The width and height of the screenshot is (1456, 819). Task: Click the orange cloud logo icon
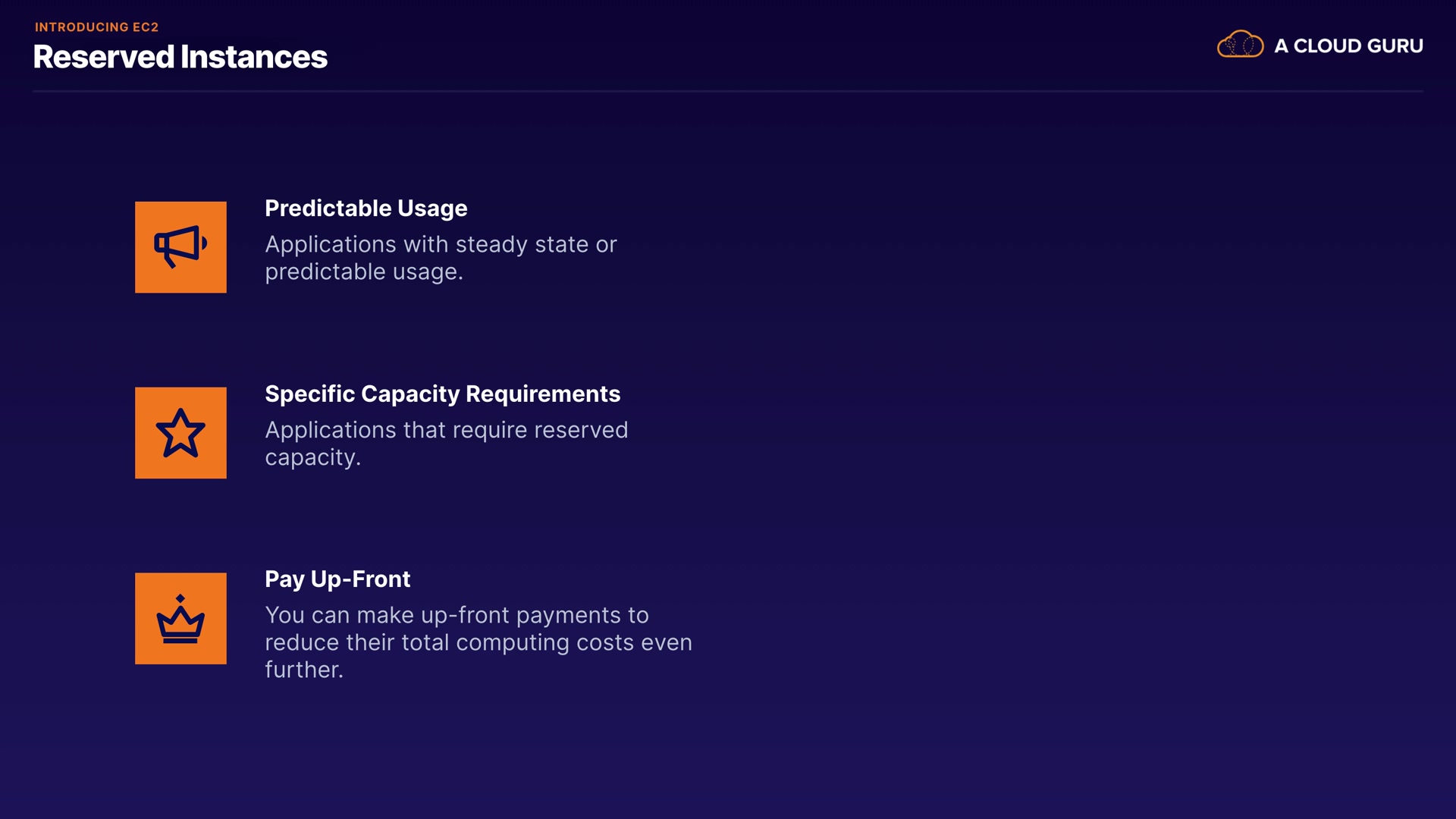[x=1240, y=45]
